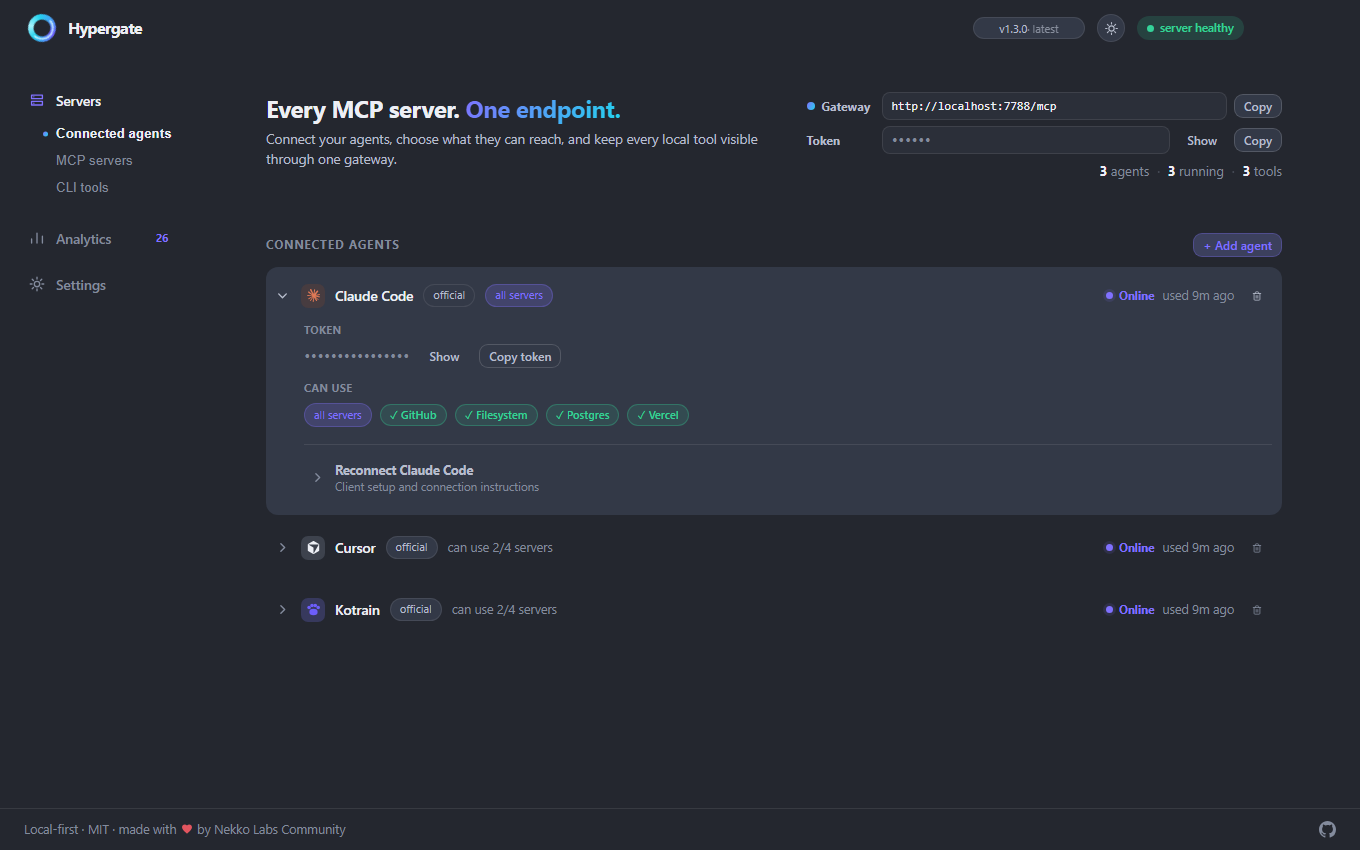Viewport: 1360px width, 850px height.
Task: Toggle Vercel server access for Claude Code
Action: coord(658,415)
